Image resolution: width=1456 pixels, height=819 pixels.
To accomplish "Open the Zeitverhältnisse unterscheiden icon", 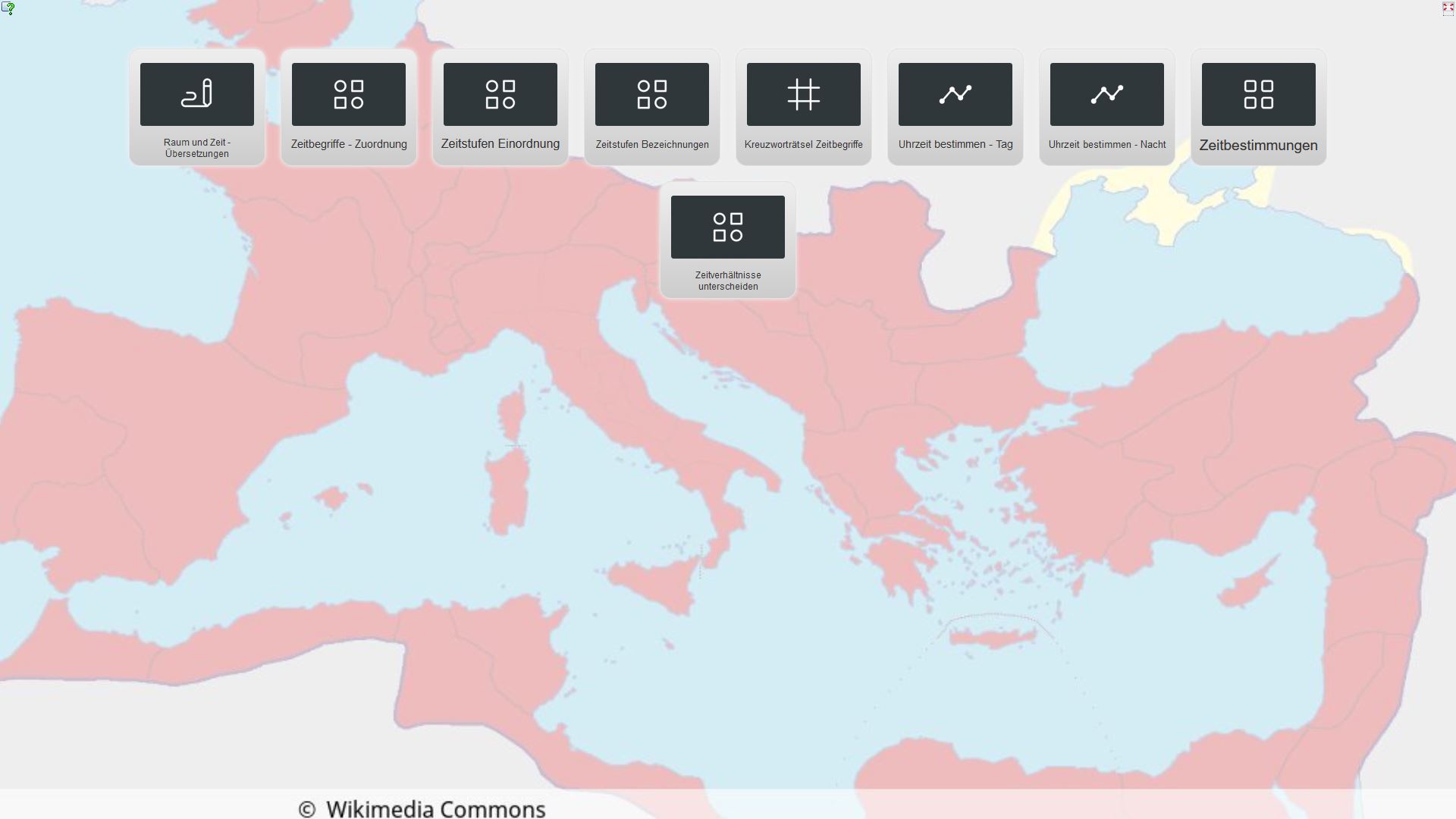I will tap(728, 227).
